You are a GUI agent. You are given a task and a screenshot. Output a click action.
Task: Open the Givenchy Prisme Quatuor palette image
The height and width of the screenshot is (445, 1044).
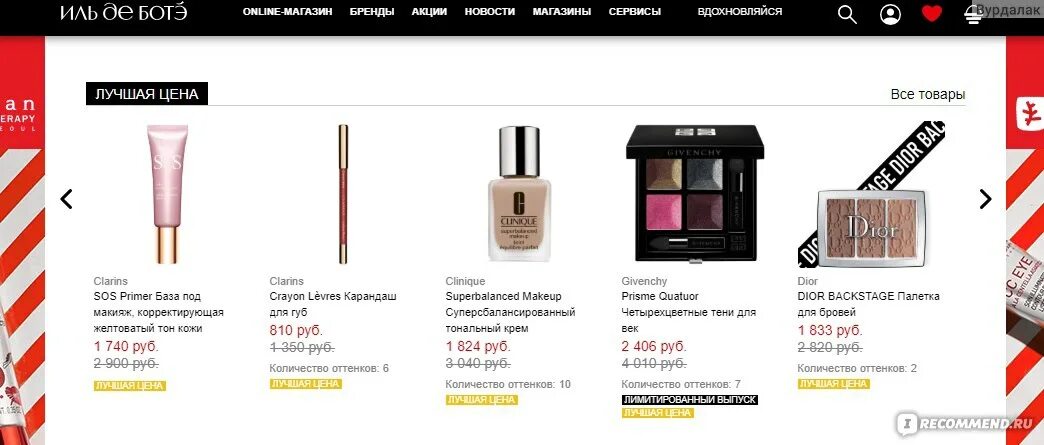(695, 193)
